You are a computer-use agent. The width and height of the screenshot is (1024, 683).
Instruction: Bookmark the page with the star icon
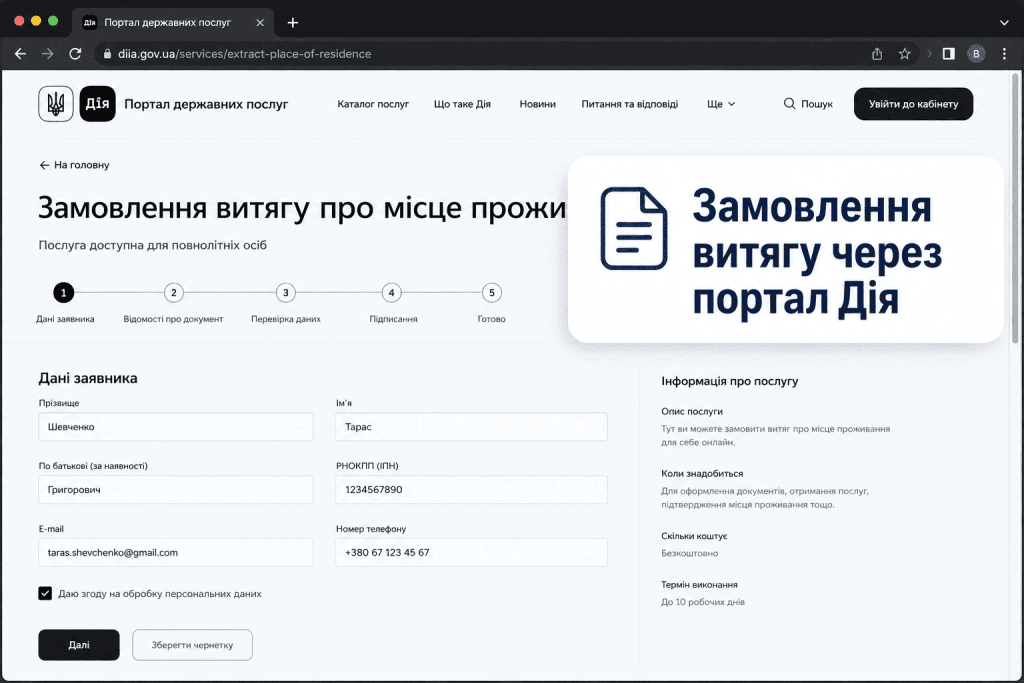coord(904,54)
